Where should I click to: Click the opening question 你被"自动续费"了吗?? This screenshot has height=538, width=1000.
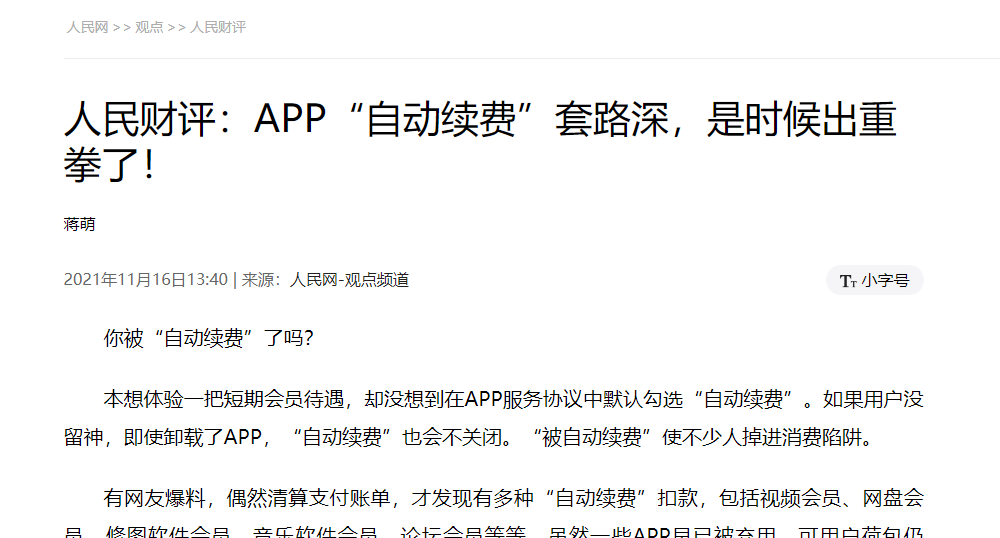pyautogui.click(x=209, y=339)
